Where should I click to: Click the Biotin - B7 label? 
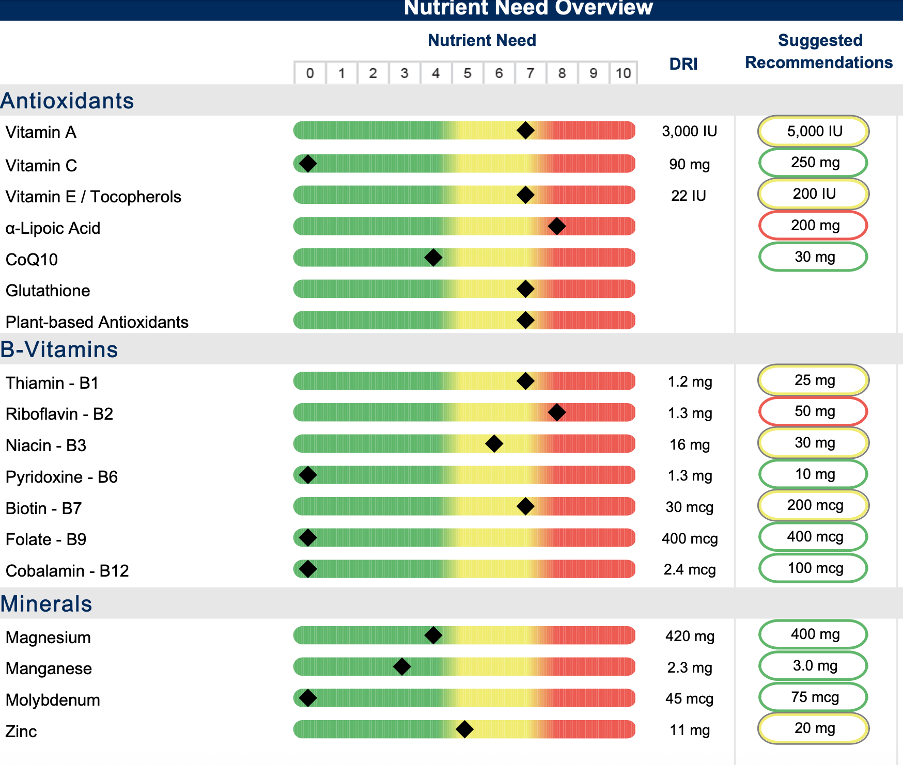coord(44,508)
